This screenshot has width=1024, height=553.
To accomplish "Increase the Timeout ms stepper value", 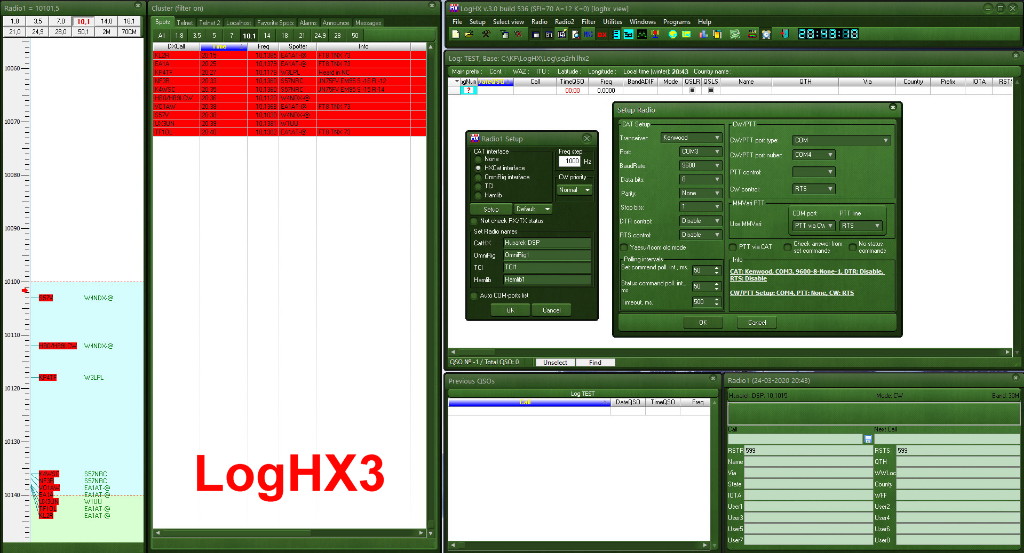I will [715, 298].
